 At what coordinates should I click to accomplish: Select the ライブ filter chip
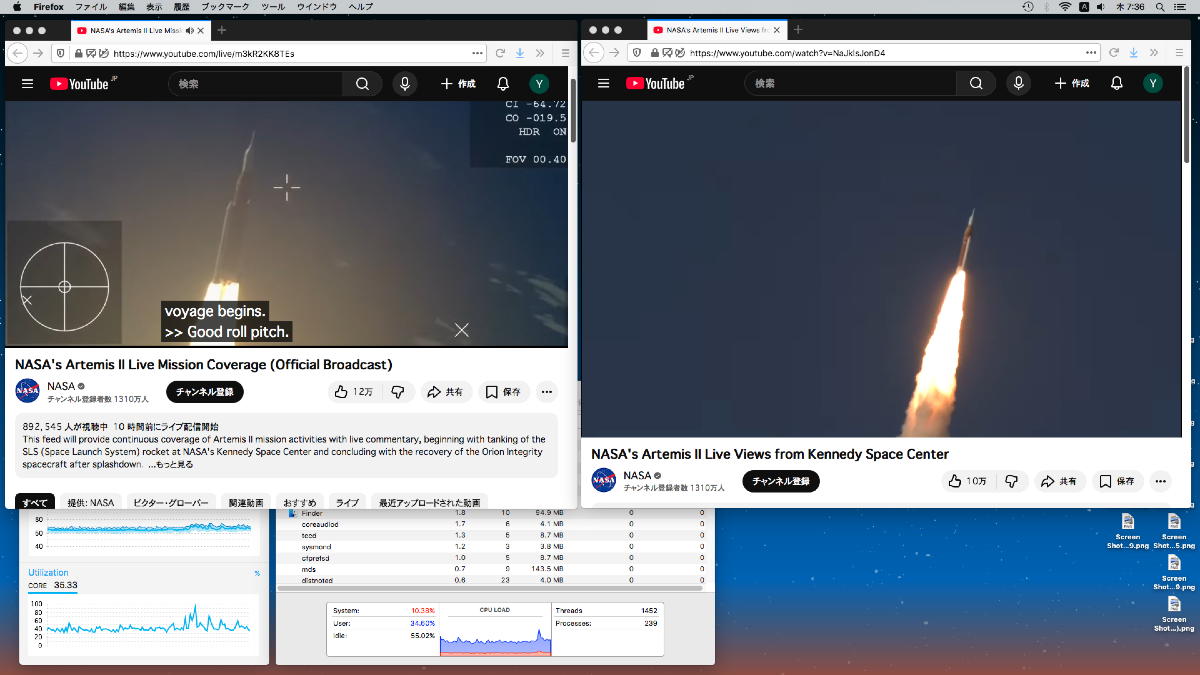pyautogui.click(x=347, y=503)
